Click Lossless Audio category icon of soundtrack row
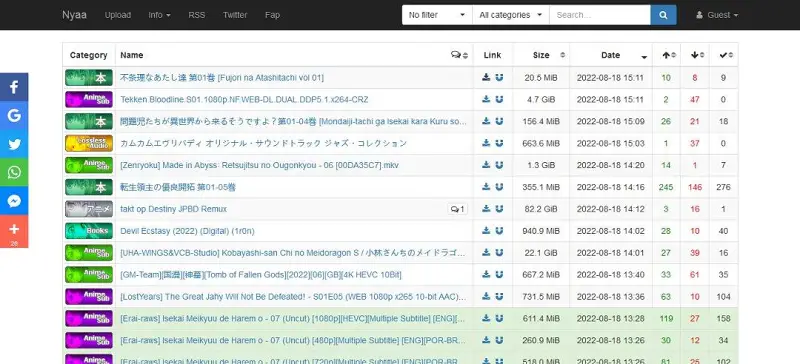Image resolution: width=800 pixels, height=364 pixels. [89, 143]
